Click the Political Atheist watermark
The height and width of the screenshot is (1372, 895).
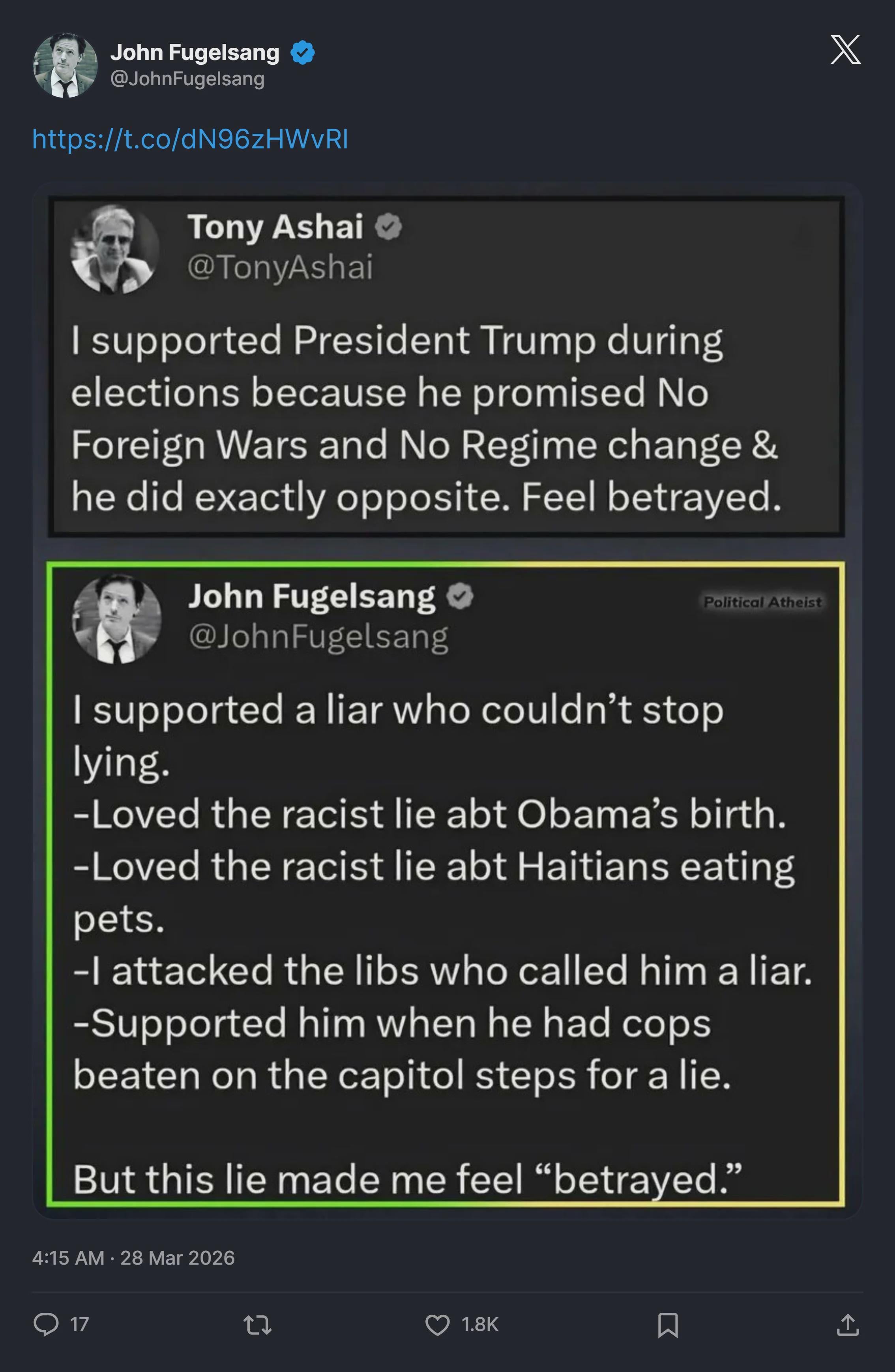tap(762, 602)
